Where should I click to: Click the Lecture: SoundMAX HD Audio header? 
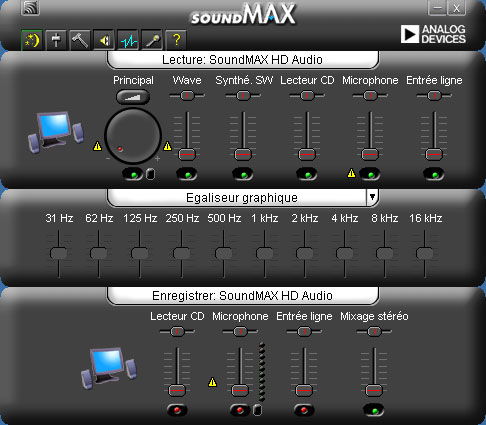242,60
